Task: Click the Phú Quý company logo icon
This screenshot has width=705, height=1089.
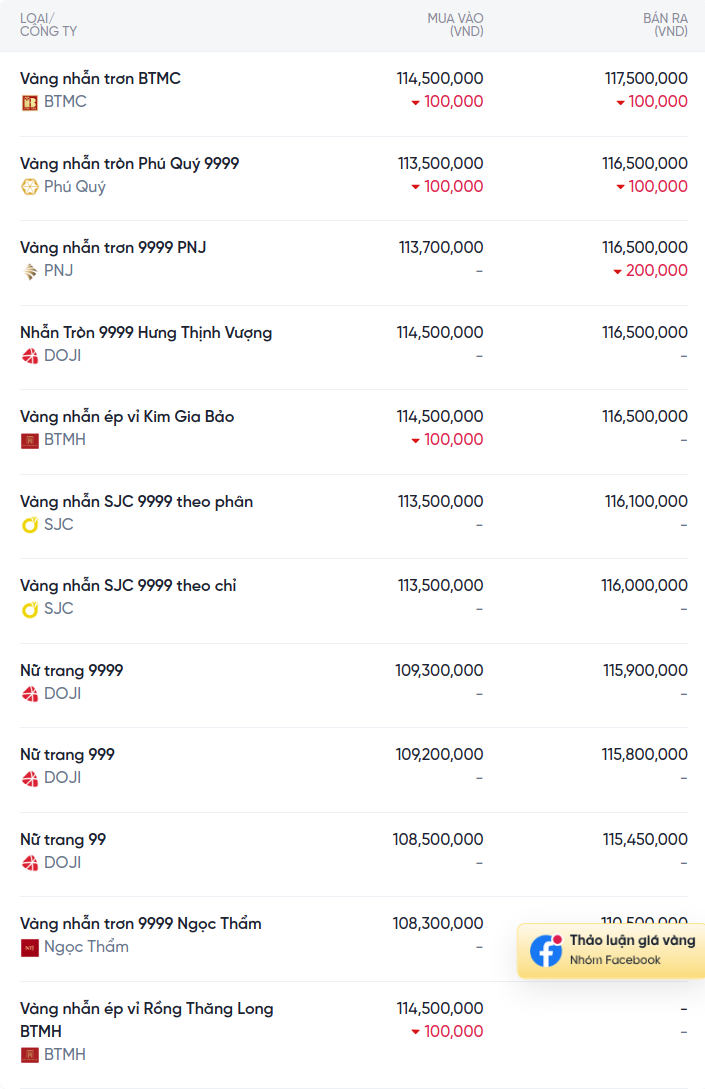Action: click(x=29, y=187)
